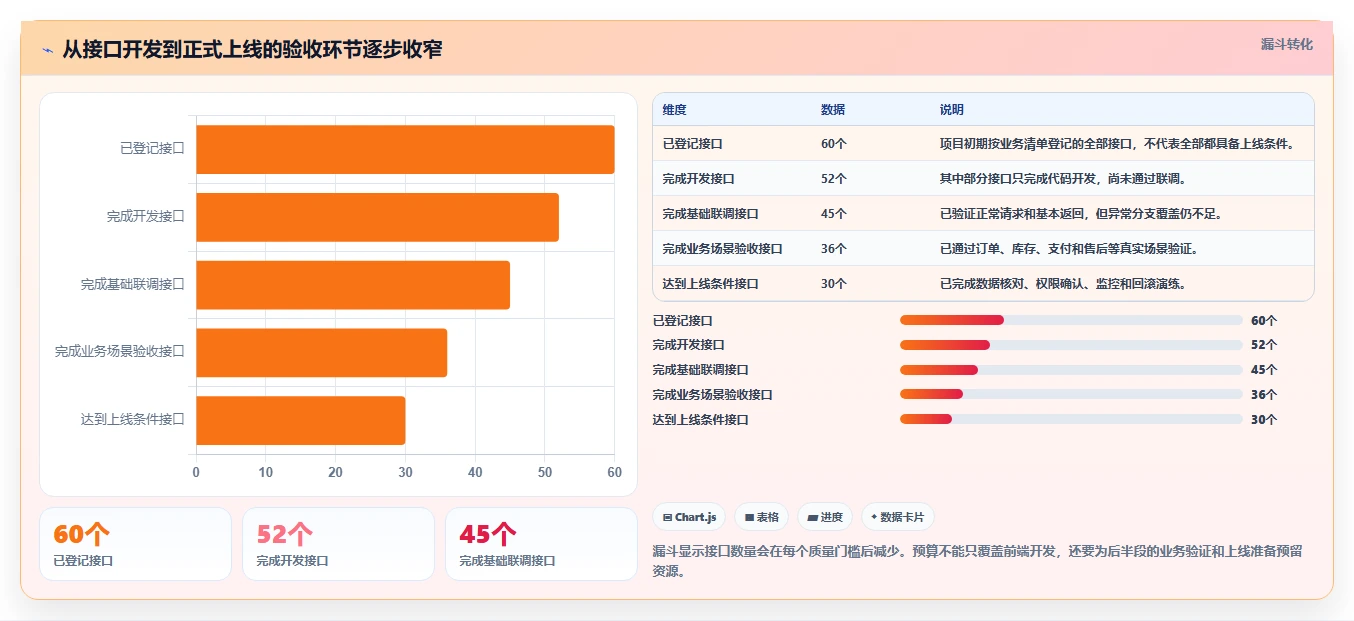The image size is (1354, 621).
Task: Click the 30个 value beside the progress bar
Action: 1264,420
